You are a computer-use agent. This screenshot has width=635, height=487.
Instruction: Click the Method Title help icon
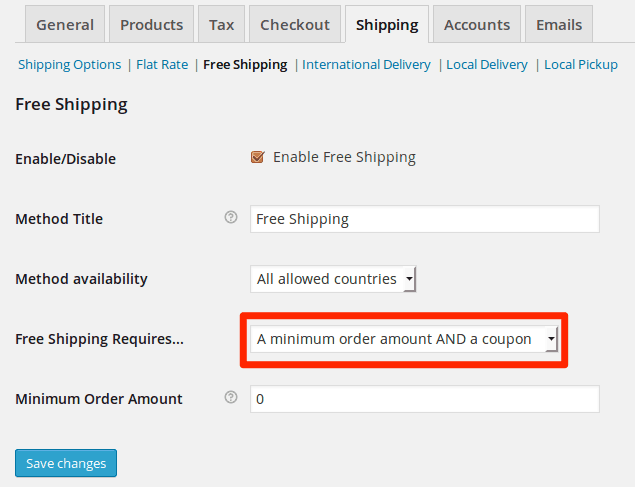(231, 217)
